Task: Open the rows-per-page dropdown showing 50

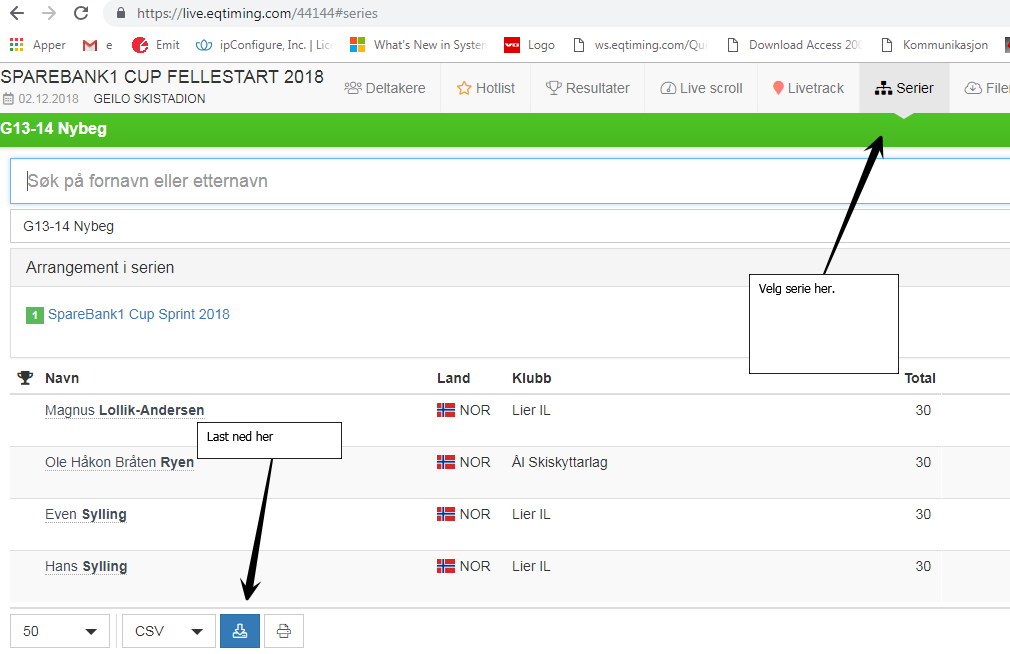Action: [60, 631]
